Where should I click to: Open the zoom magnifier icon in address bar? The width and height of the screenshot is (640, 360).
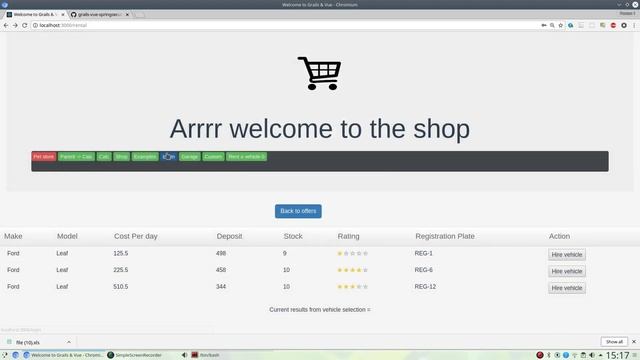click(x=552, y=25)
